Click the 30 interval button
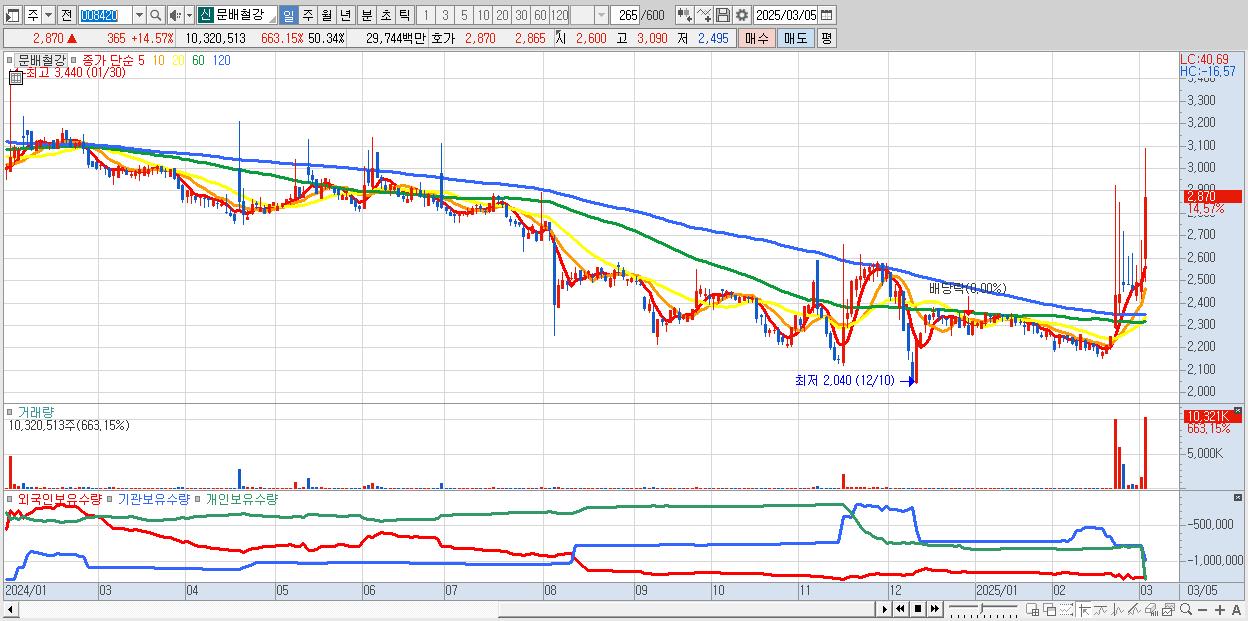 (x=521, y=16)
